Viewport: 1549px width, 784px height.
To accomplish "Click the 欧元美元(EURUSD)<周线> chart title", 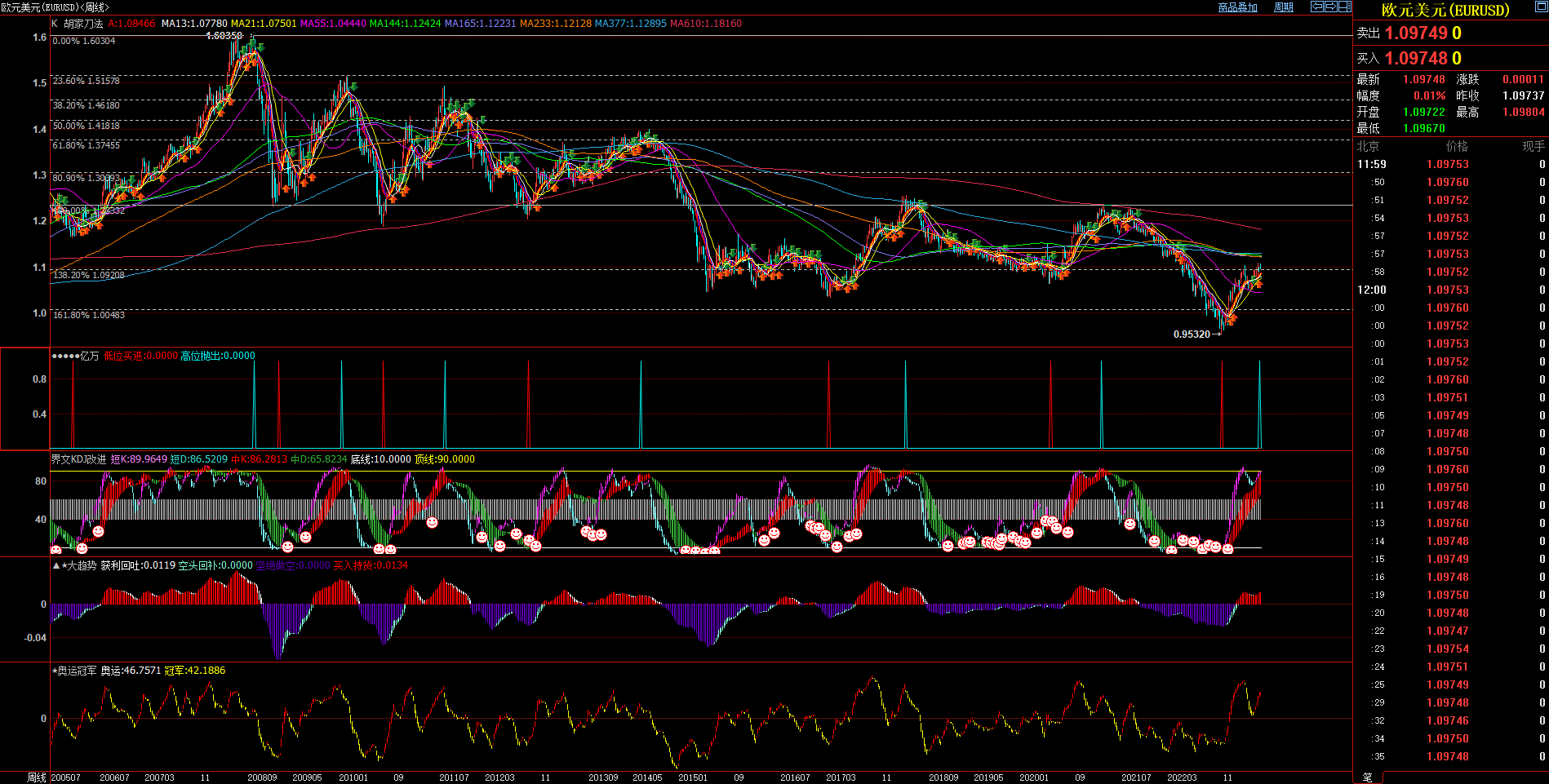I will pyautogui.click(x=55, y=7).
